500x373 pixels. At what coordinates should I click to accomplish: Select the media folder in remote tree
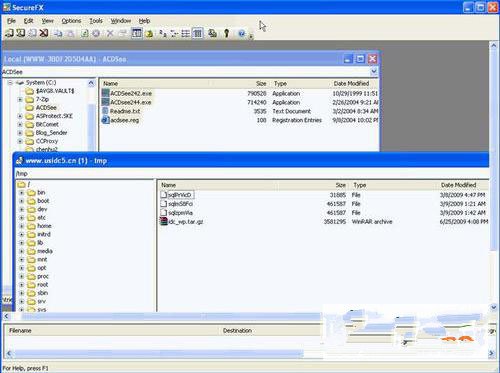point(44,251)
